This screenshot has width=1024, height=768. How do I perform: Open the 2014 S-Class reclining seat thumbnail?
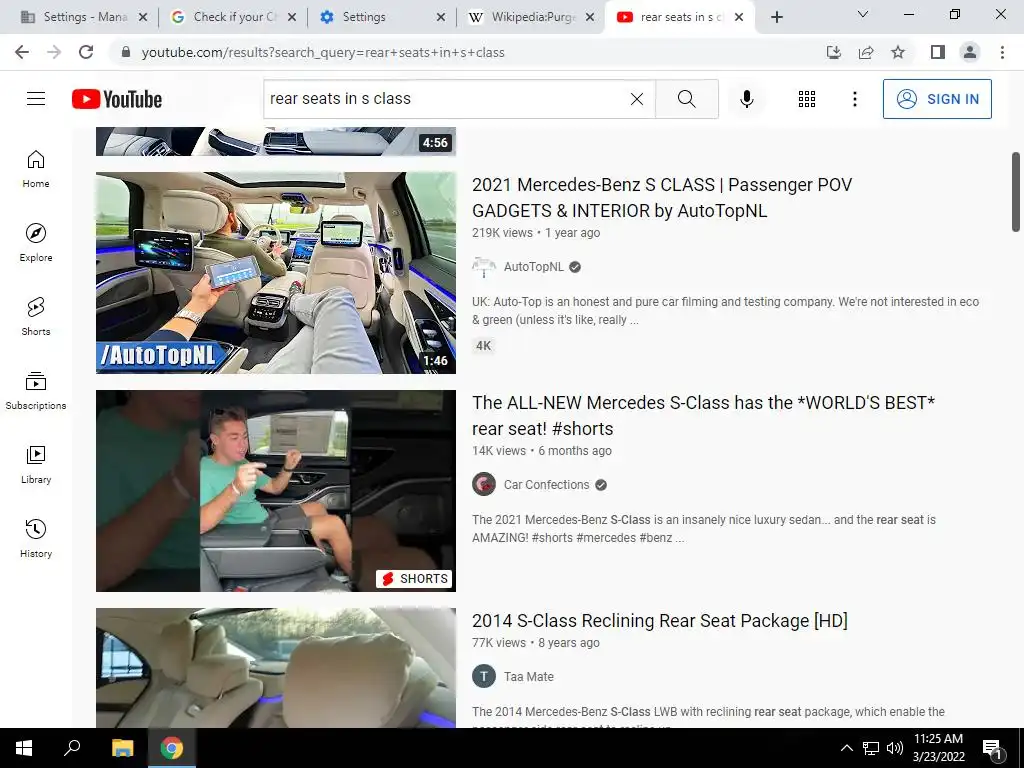click(276, 668)
